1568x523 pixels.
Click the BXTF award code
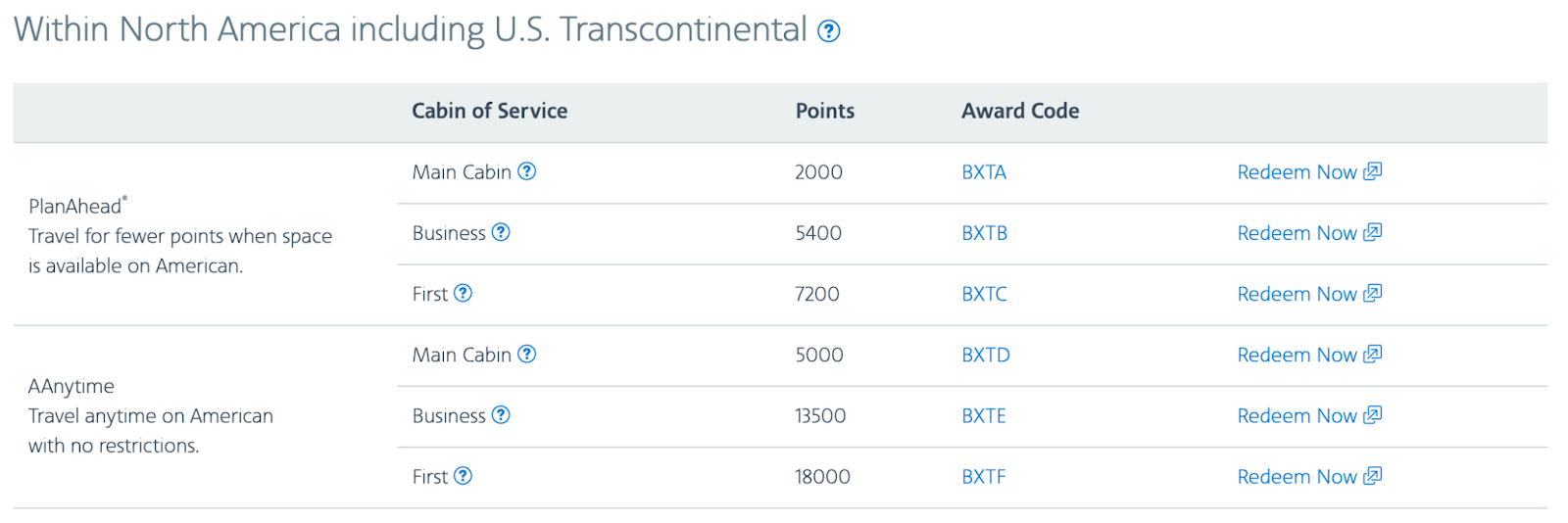(x=984, y=477)
